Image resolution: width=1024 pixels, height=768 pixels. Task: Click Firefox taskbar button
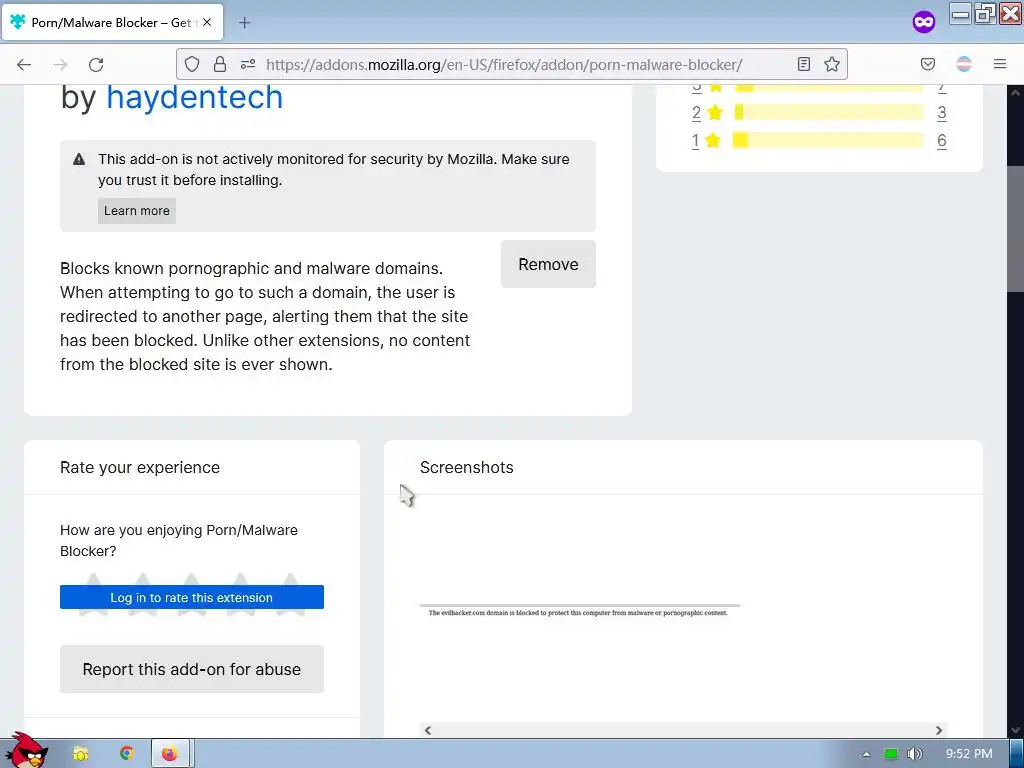tap(170, 754)
